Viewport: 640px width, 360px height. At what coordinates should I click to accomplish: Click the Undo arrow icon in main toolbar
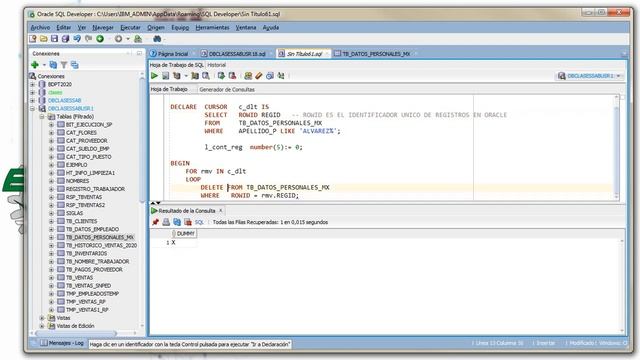coord(77,39)
